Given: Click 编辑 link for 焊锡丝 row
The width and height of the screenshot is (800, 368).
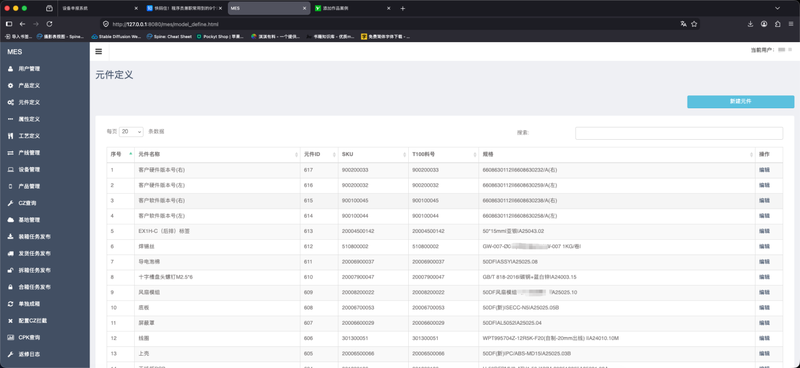Looking at the screenshot, I should point(764,247).
